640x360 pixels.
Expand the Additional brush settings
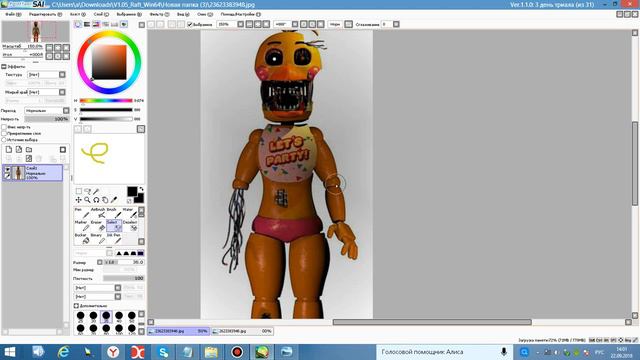click(x=76, y=306)
